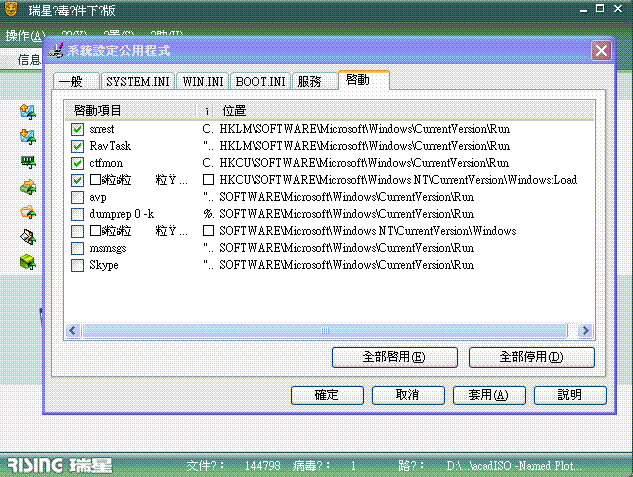Click the 取消 button

click(408, 395)
